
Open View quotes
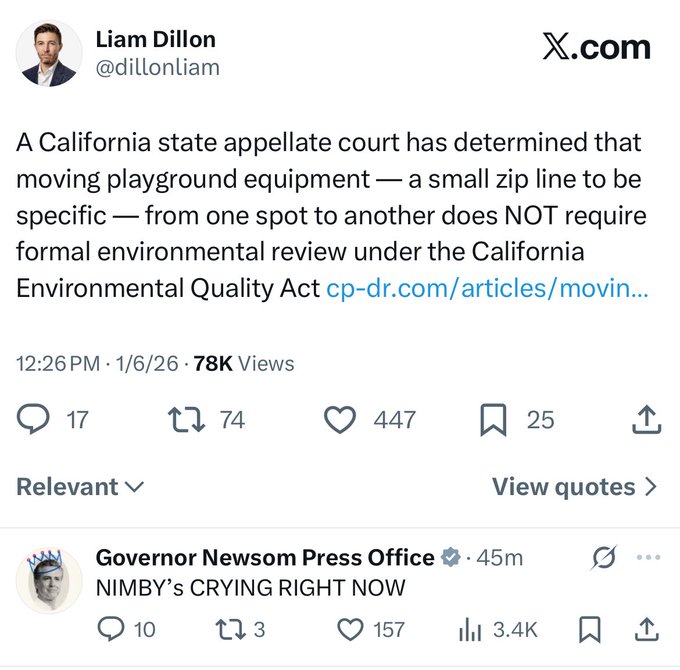point(575,487)
